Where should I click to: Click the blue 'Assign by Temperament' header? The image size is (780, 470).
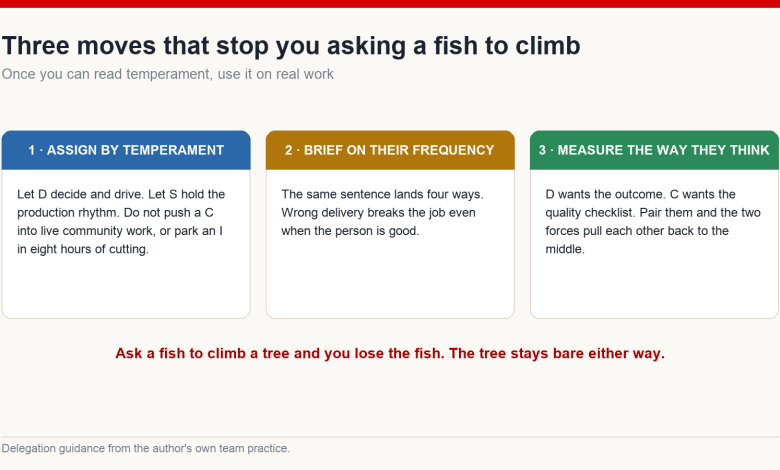pyautogui.click(x=126, y=150)
